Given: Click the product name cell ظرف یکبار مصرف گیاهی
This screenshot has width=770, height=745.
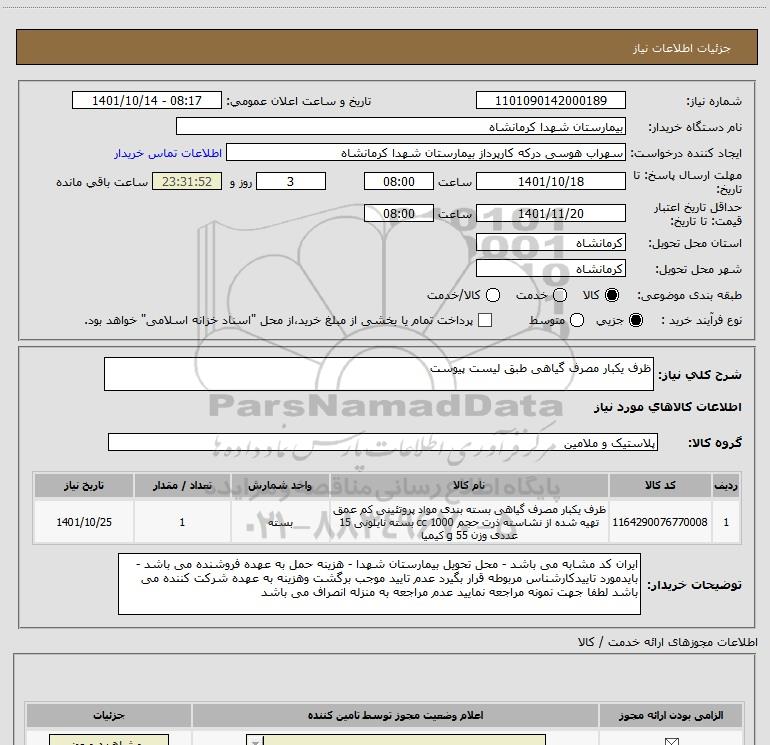Looking at the screenshot, I should tap(469, 522).
